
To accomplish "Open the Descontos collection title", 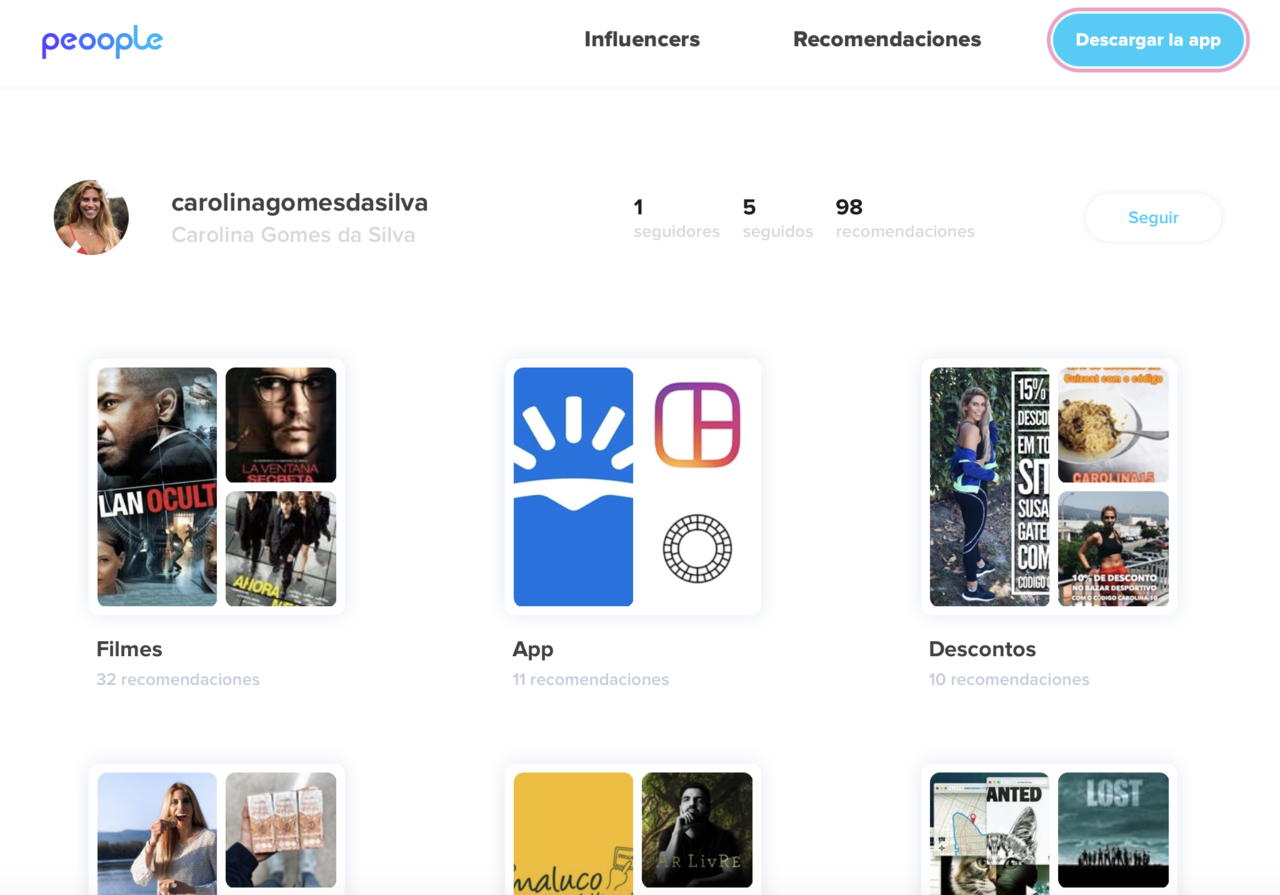I will pyautogui.click(x=982, y=649).
